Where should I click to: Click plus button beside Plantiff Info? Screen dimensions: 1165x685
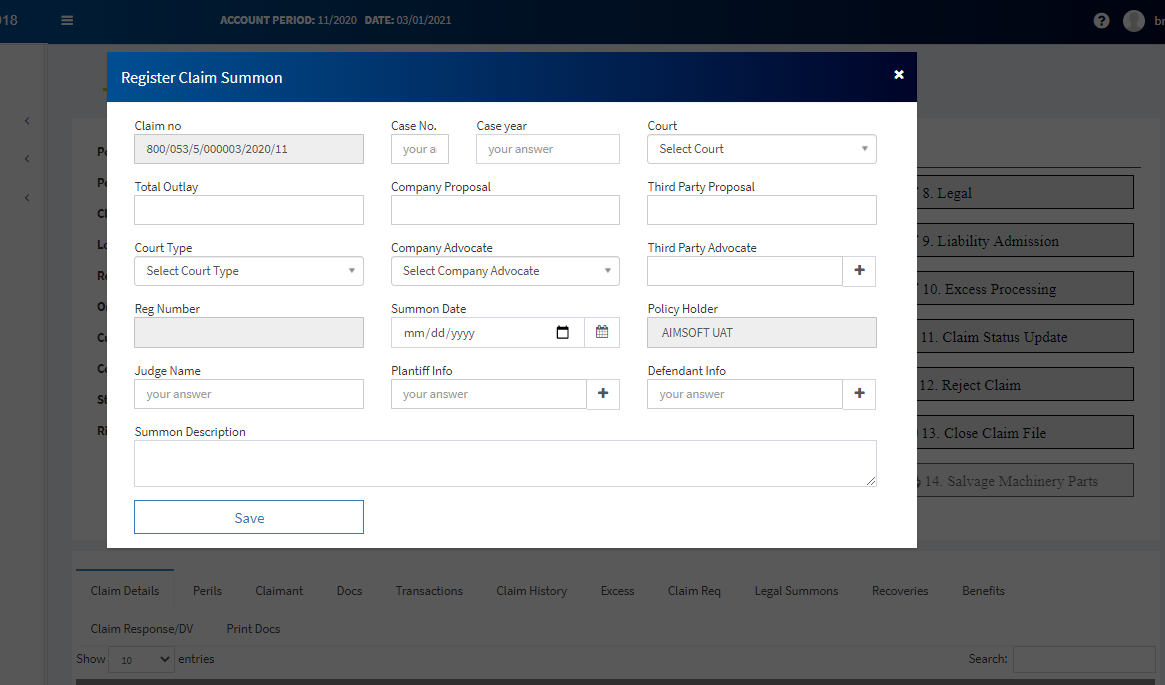[602, 394]
